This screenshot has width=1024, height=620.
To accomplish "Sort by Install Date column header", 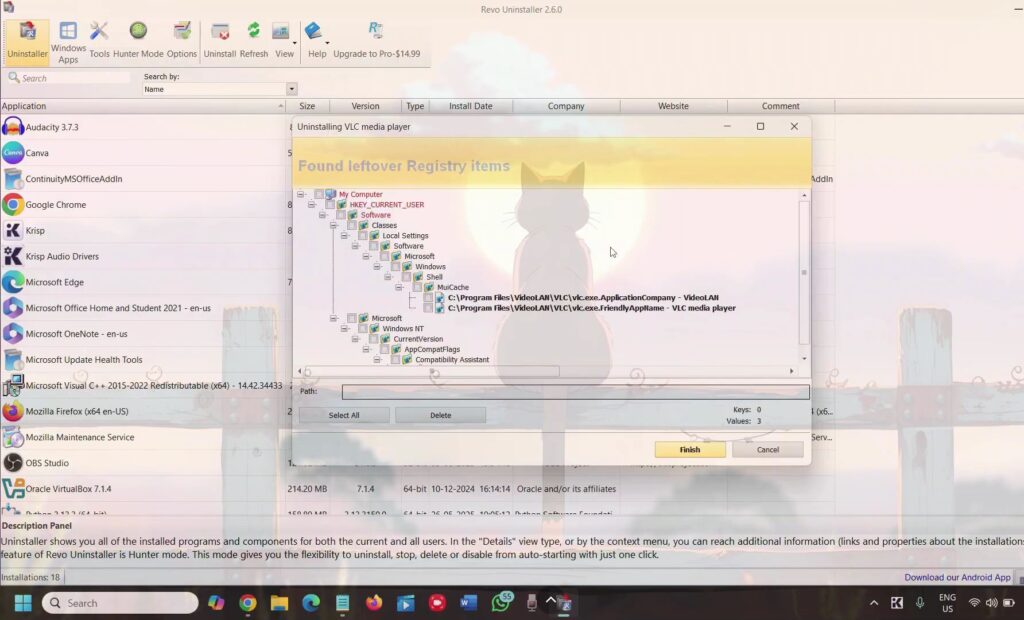I will point(470,106).
